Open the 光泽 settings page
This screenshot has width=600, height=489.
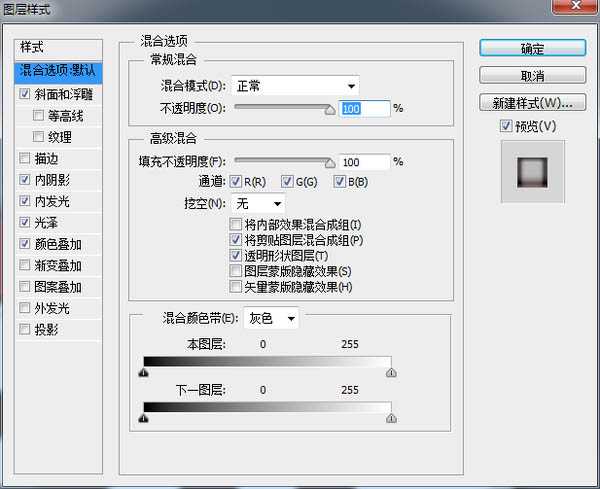coord(46,223)
